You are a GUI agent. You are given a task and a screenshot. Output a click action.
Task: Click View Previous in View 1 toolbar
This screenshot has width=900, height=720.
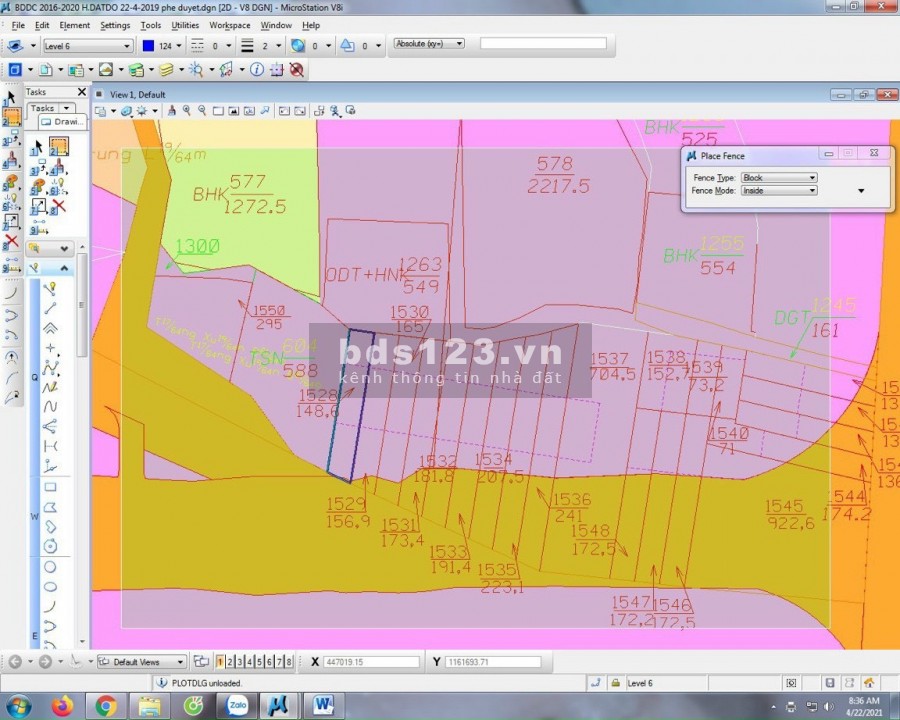284,111
